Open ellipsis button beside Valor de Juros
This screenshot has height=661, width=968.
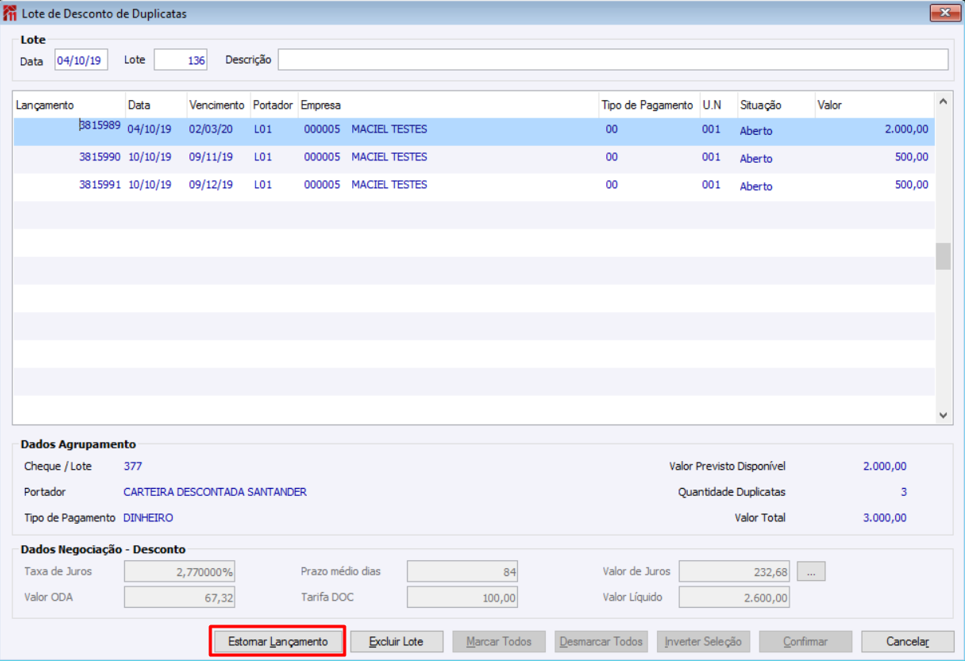click(811, 572)
